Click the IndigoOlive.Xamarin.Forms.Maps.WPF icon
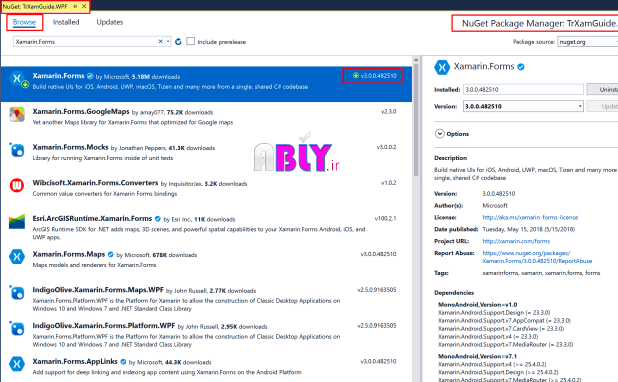 (17, 293)
